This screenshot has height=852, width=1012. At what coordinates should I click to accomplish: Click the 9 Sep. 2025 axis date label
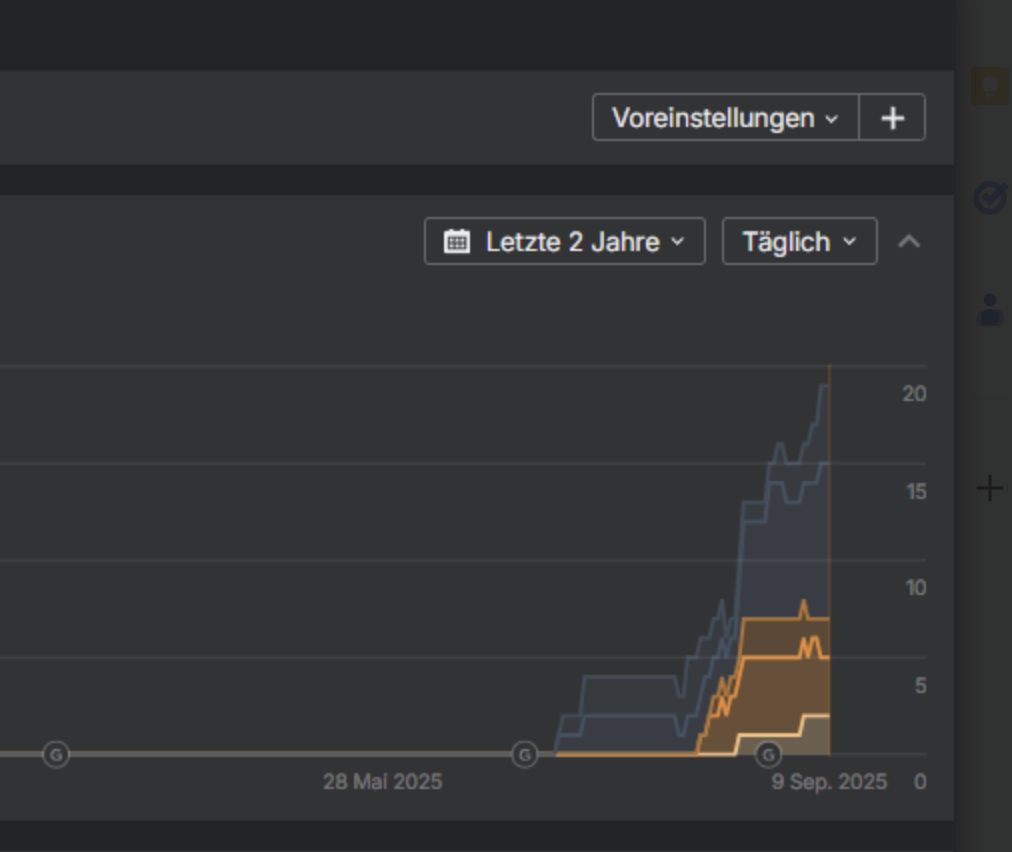(x=829, y=782)
